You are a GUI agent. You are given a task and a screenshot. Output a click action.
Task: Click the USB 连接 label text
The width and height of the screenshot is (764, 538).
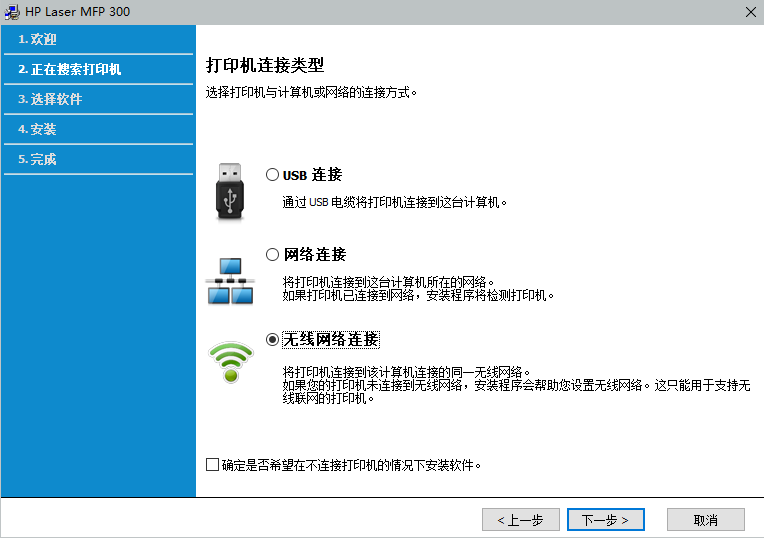pos(312,174)
